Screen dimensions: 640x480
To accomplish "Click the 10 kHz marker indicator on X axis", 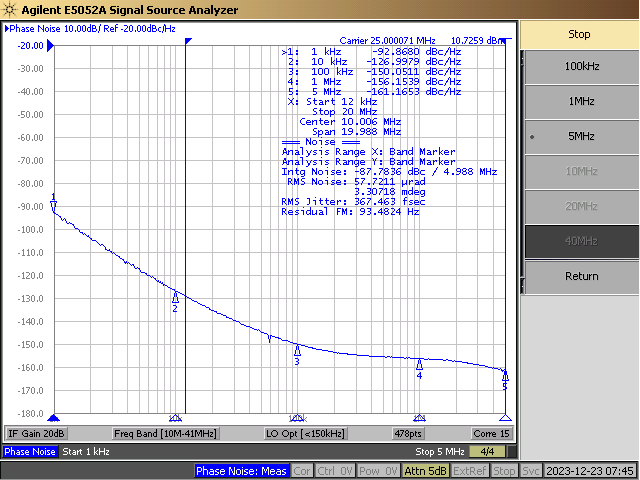I will tap(175, 417).
